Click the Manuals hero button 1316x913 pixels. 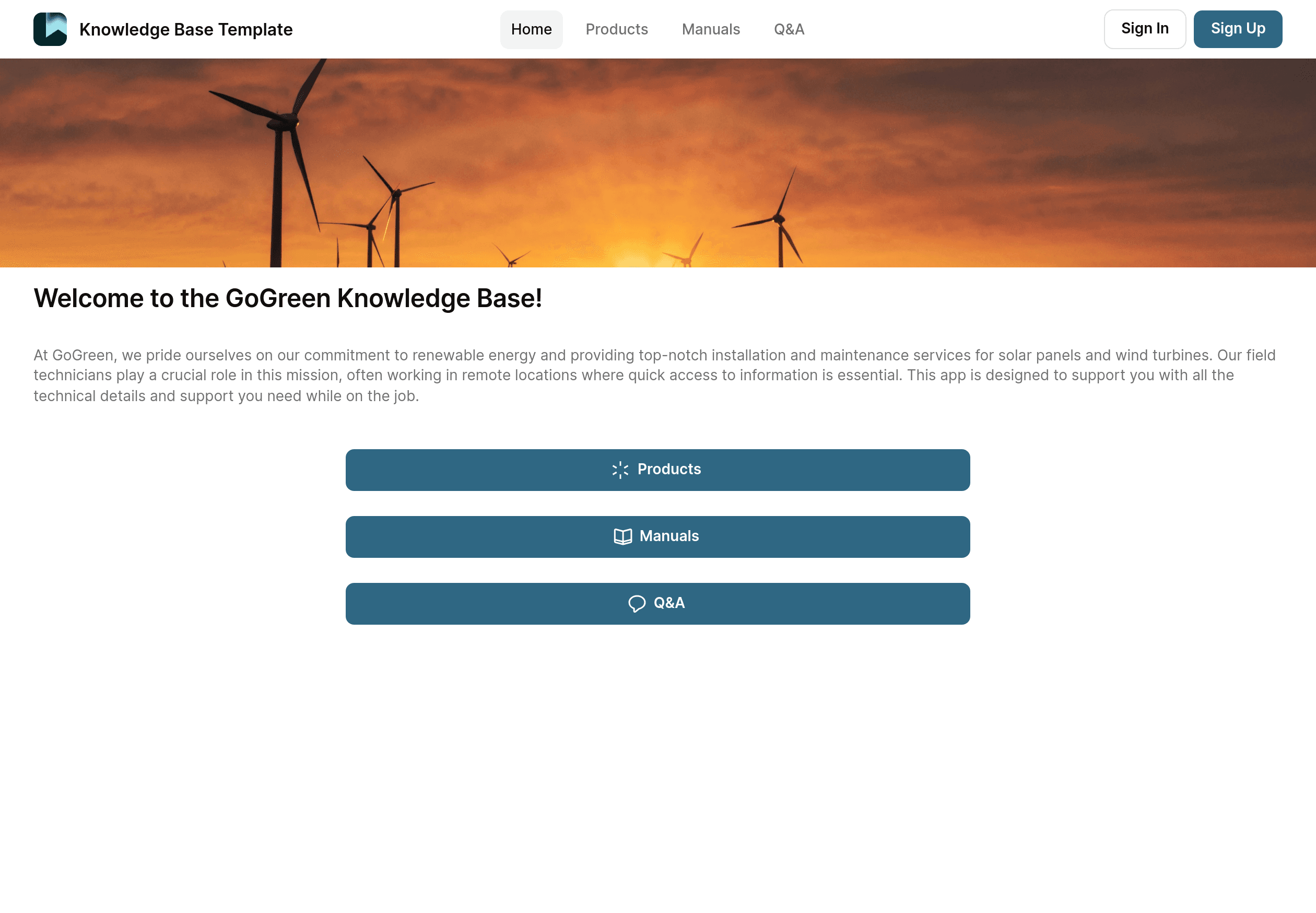click(x=657, y=536)
